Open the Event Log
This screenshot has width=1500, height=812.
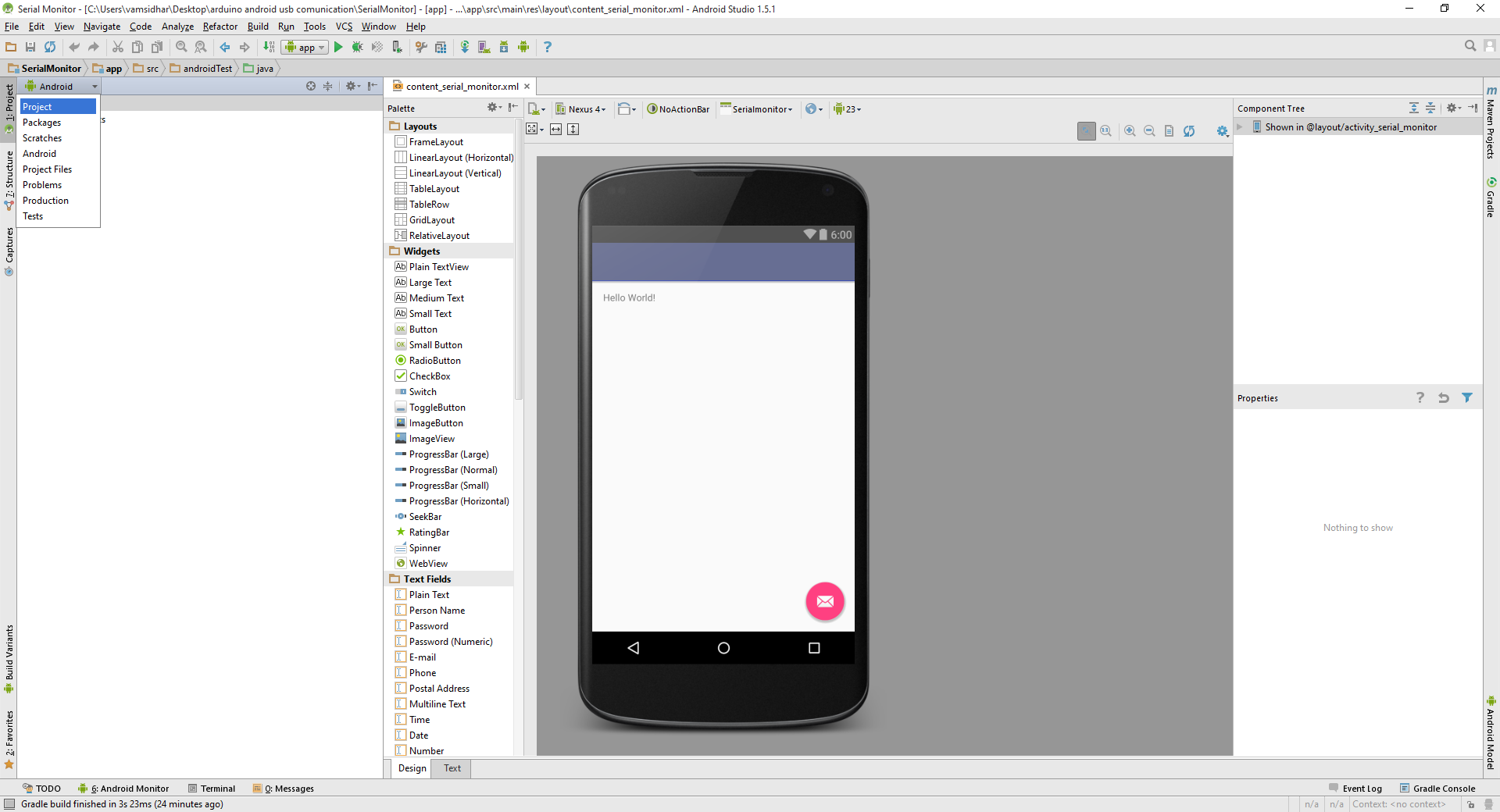1355,789
